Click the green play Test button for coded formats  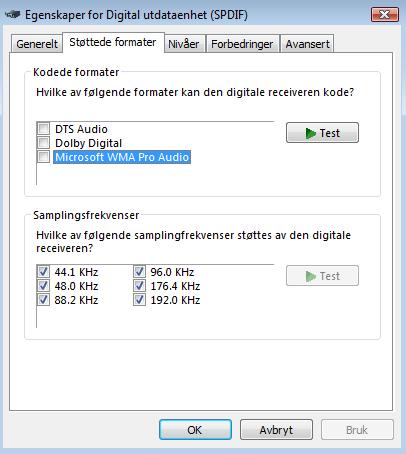(322, 133)
